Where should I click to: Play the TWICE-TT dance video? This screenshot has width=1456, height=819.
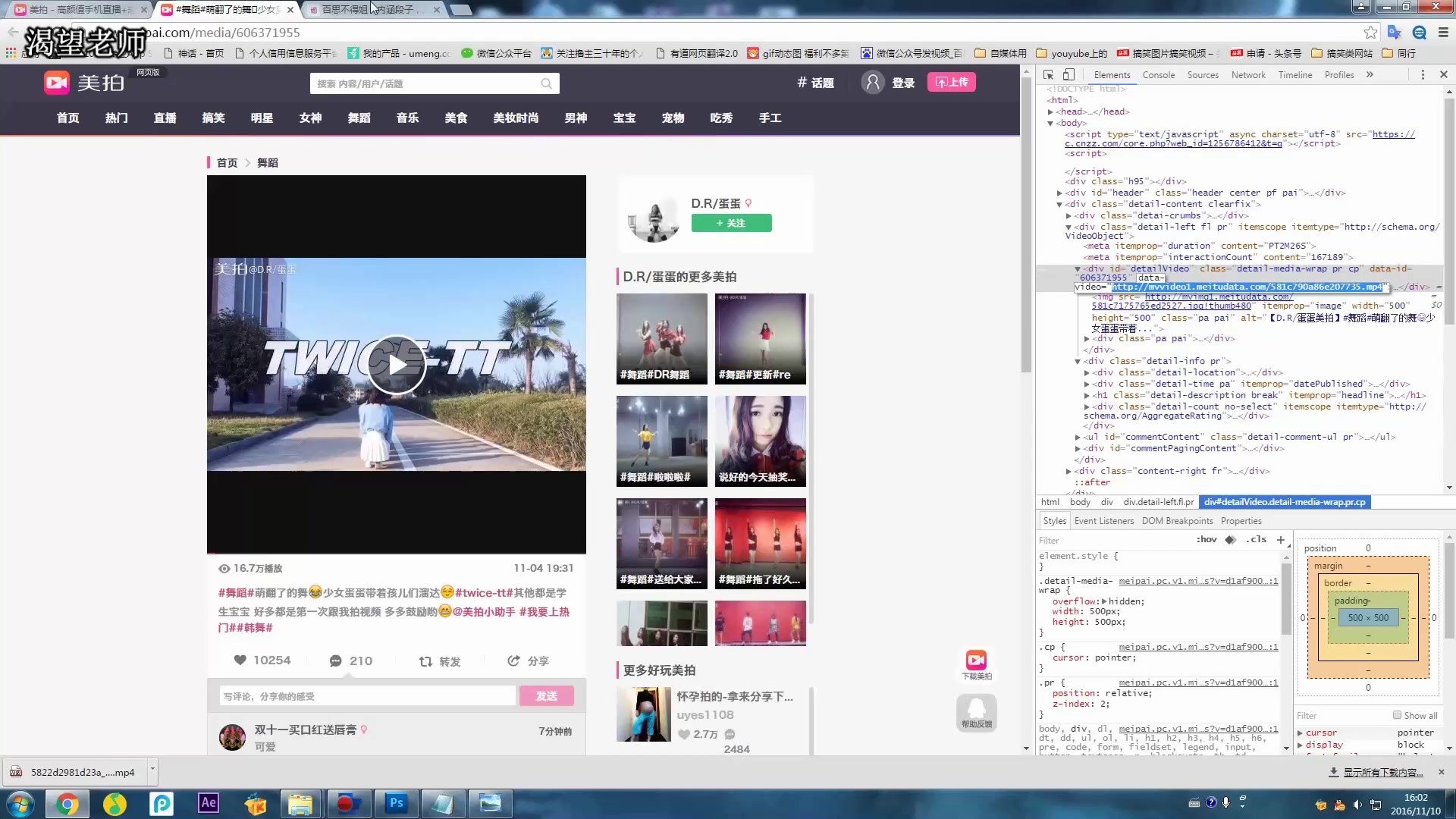pos(397,365)
